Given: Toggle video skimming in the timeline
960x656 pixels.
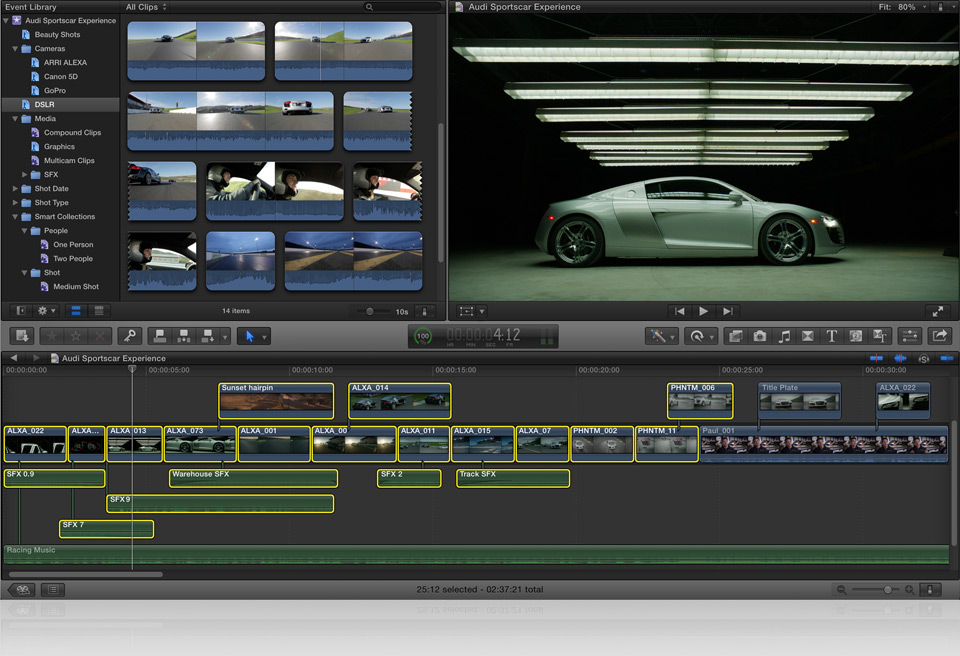Looking at the screenshot, I should pos(876,358).
